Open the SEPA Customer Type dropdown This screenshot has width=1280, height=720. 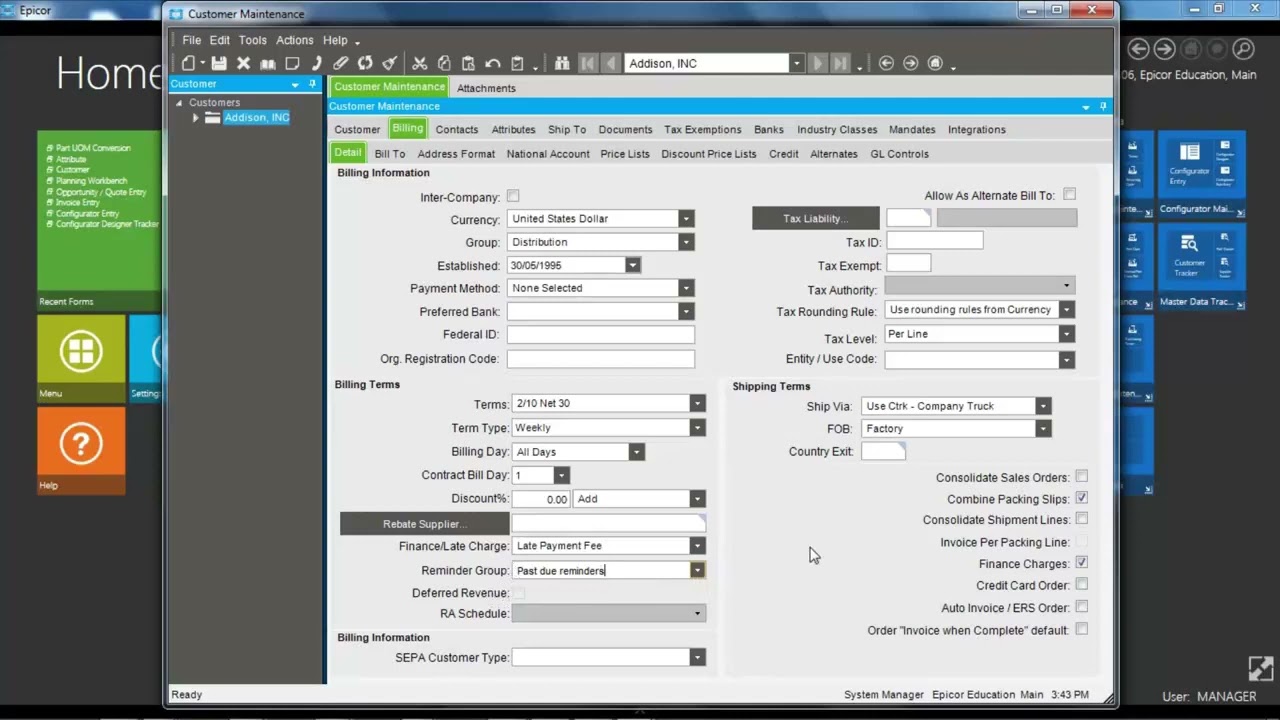tap(698, 657)
